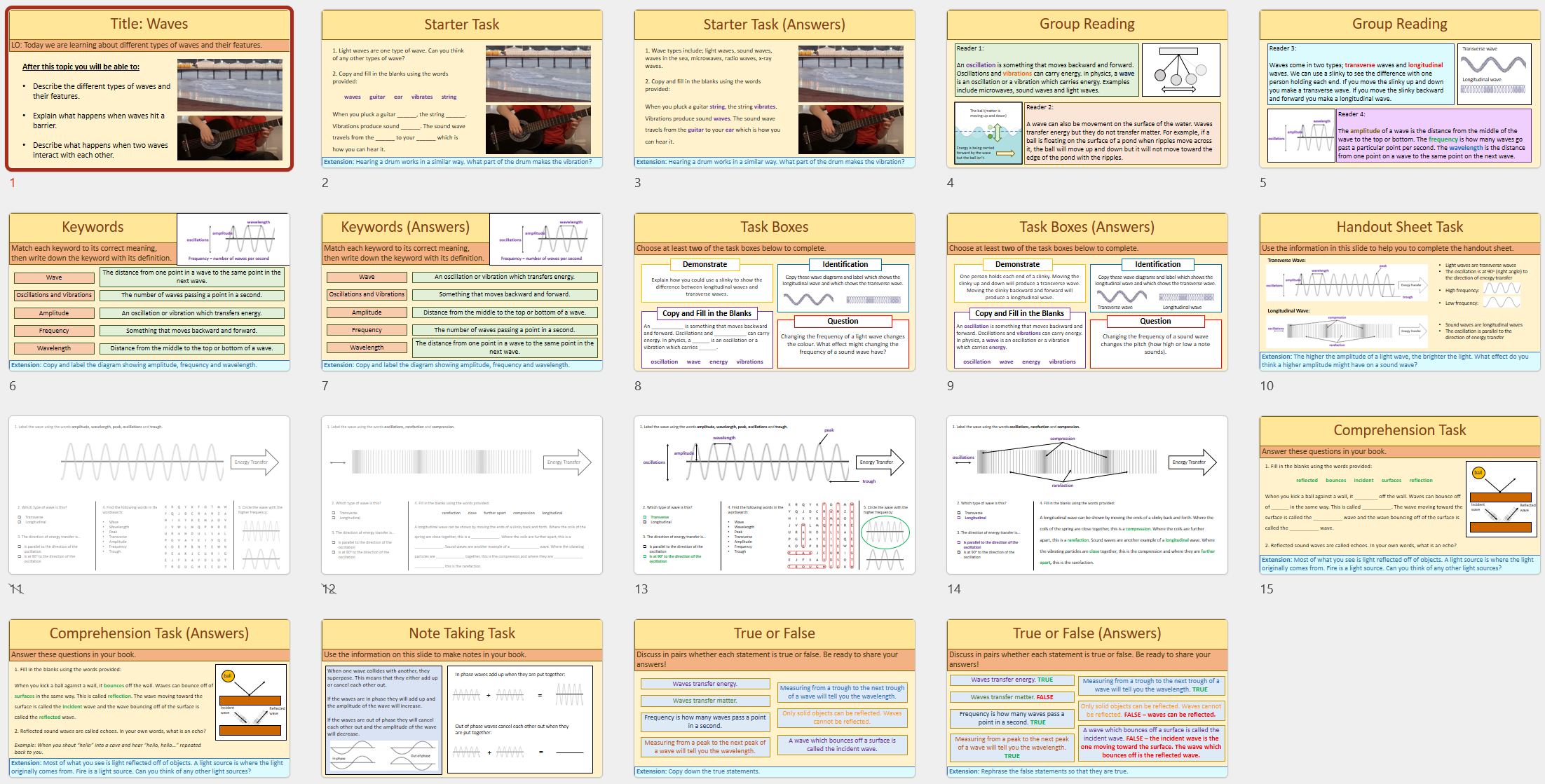Pick the 'Keywords (Answers)' slide thumbnail
The width and height of the screenshot is (1545, 784).
click(462, 292)
